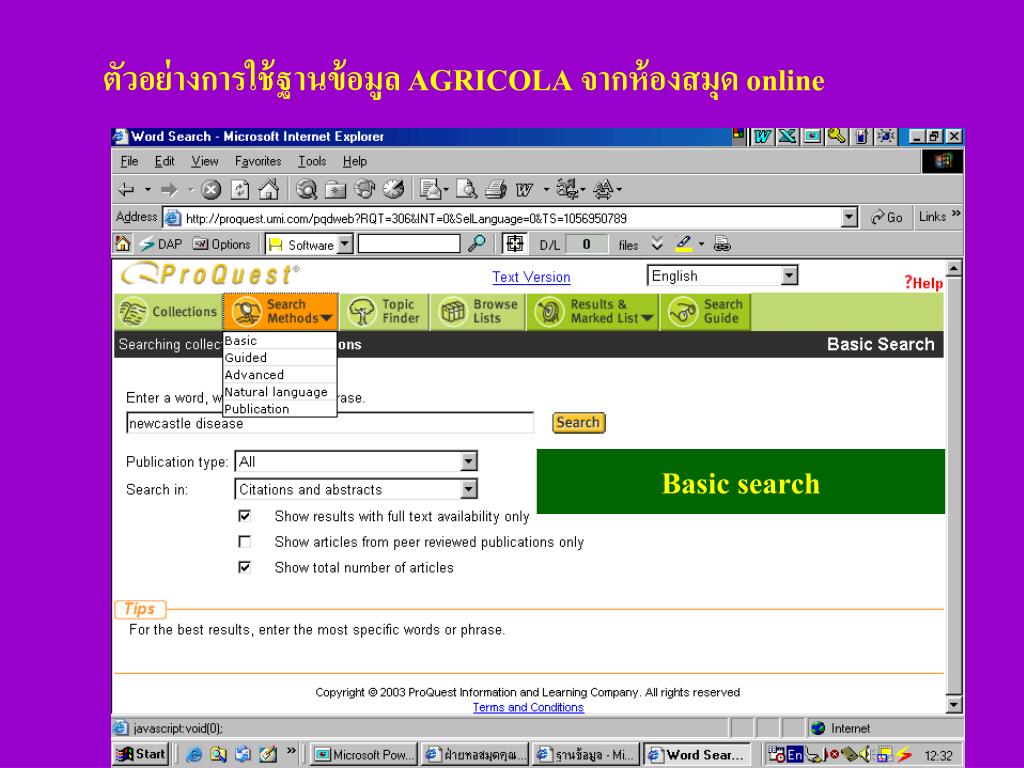Click the Back arrow in IE toolbar
The image size is (1024, 768).
tap(125, 190)
